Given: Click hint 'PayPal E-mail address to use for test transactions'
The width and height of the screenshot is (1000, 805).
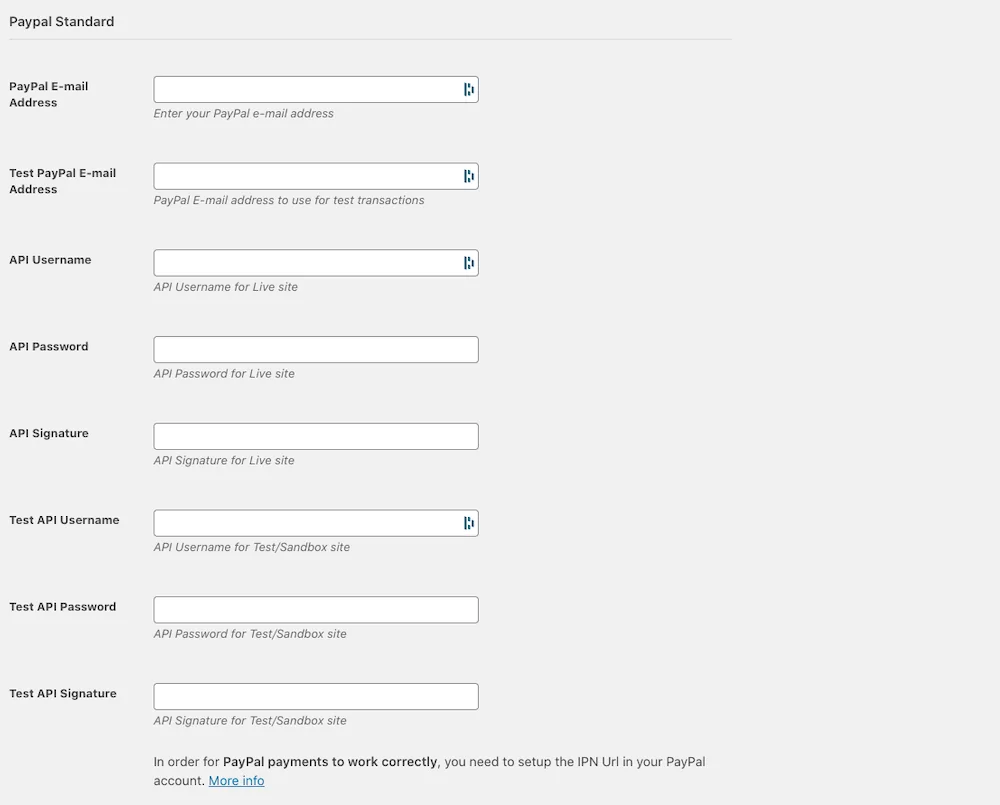Looking at the screenshot, I should (288, 200).
